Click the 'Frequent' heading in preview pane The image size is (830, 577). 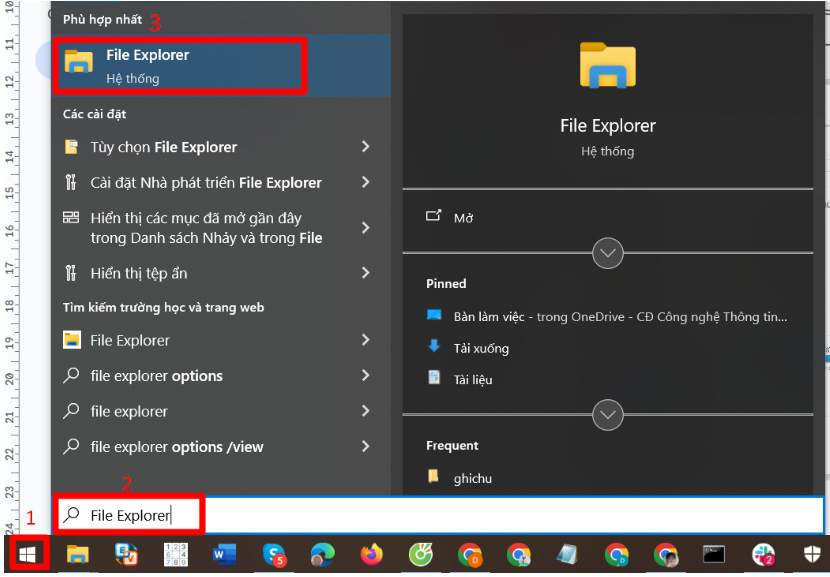click(x=452, y=445)
